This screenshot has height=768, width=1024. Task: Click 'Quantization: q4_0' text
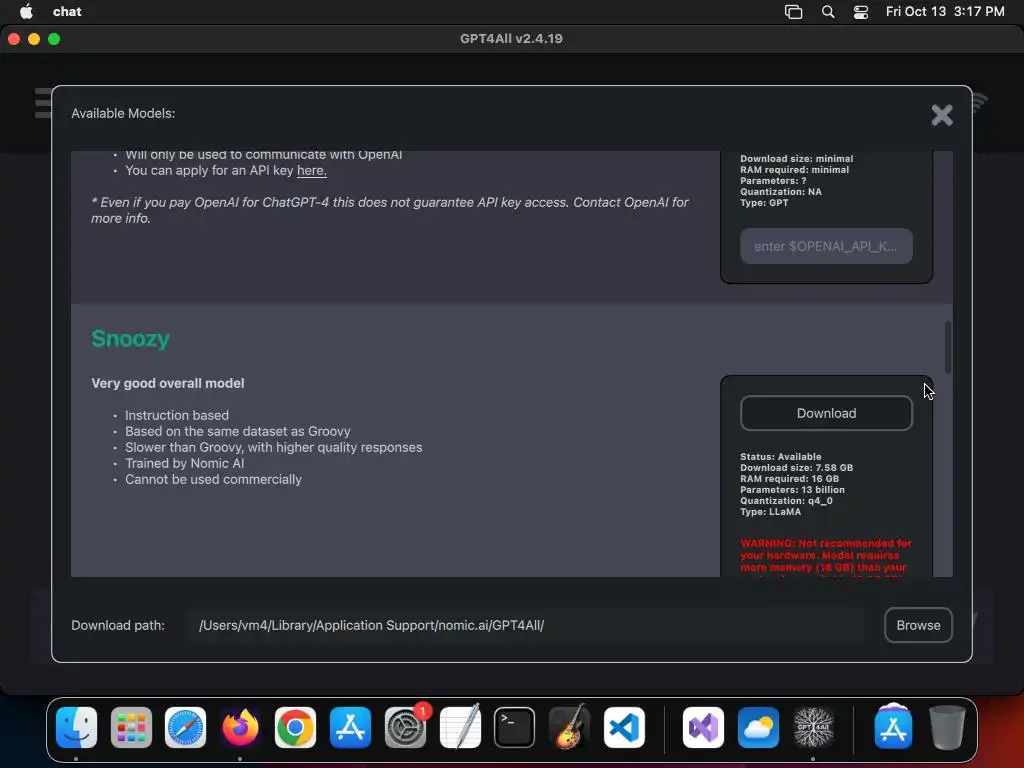click(x=786, y=501)
